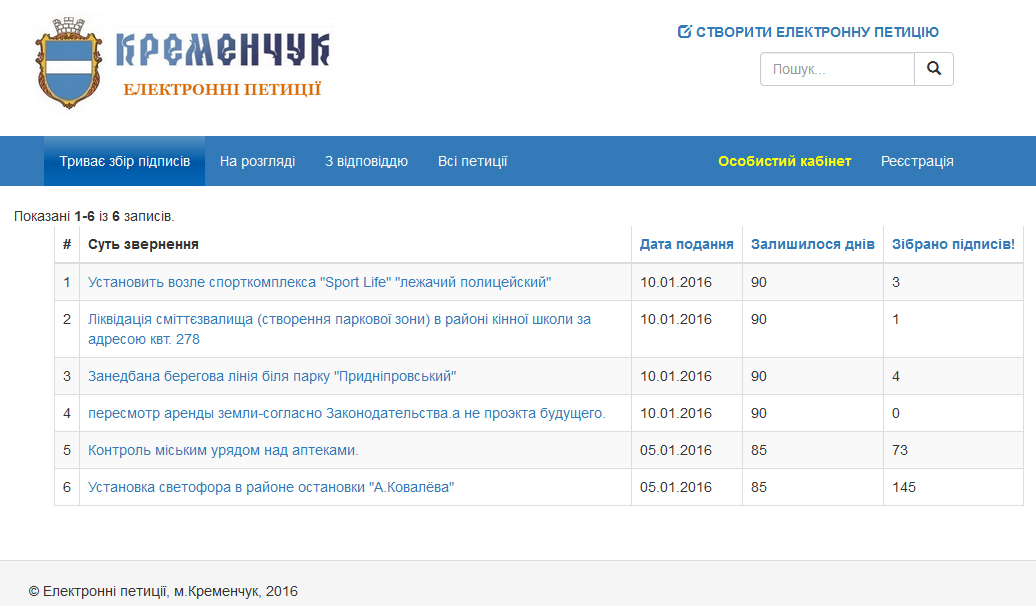Open the 'Установка светофора' petition

coord(271,487)
